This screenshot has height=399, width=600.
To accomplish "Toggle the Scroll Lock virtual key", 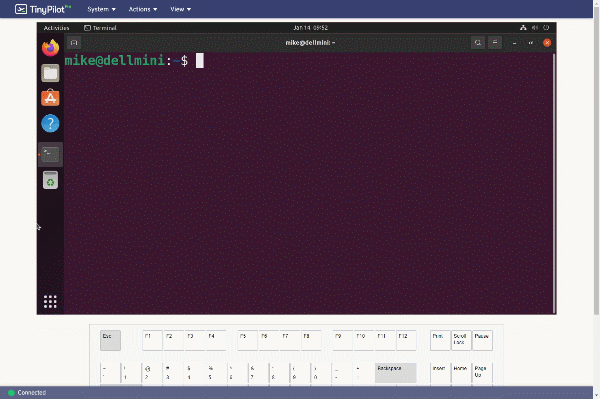I will 461,340.
